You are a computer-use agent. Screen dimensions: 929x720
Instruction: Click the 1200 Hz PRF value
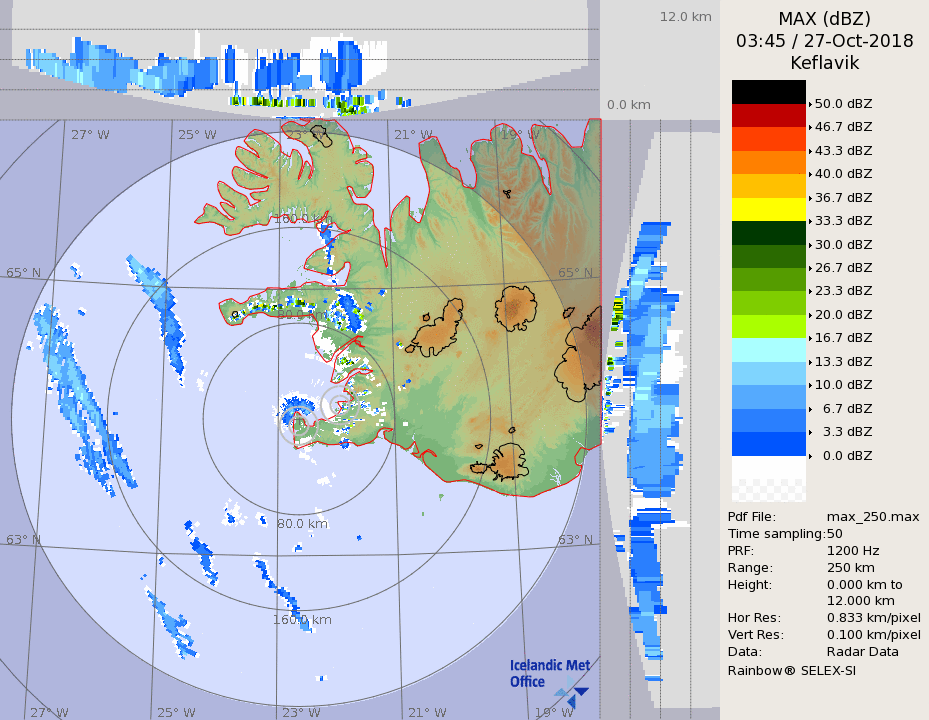[x=853, y=550]
